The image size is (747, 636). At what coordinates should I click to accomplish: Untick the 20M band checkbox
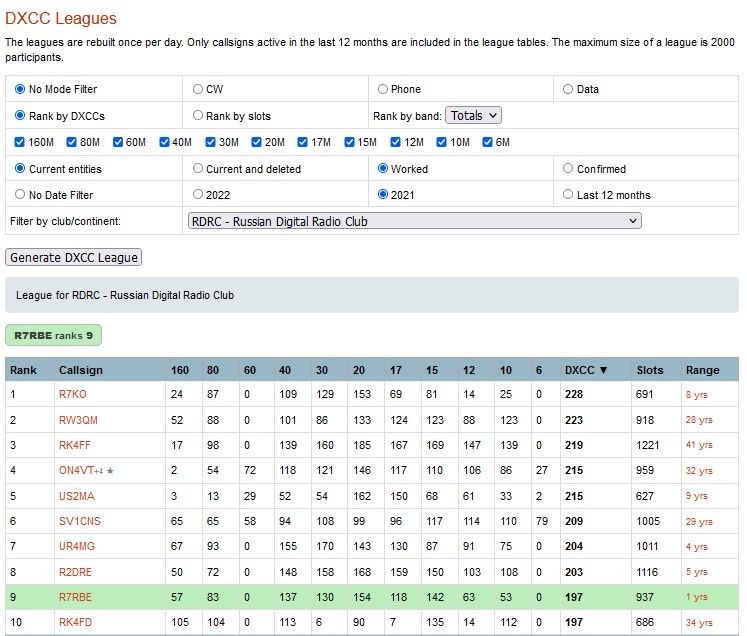(x=257, y=142)
